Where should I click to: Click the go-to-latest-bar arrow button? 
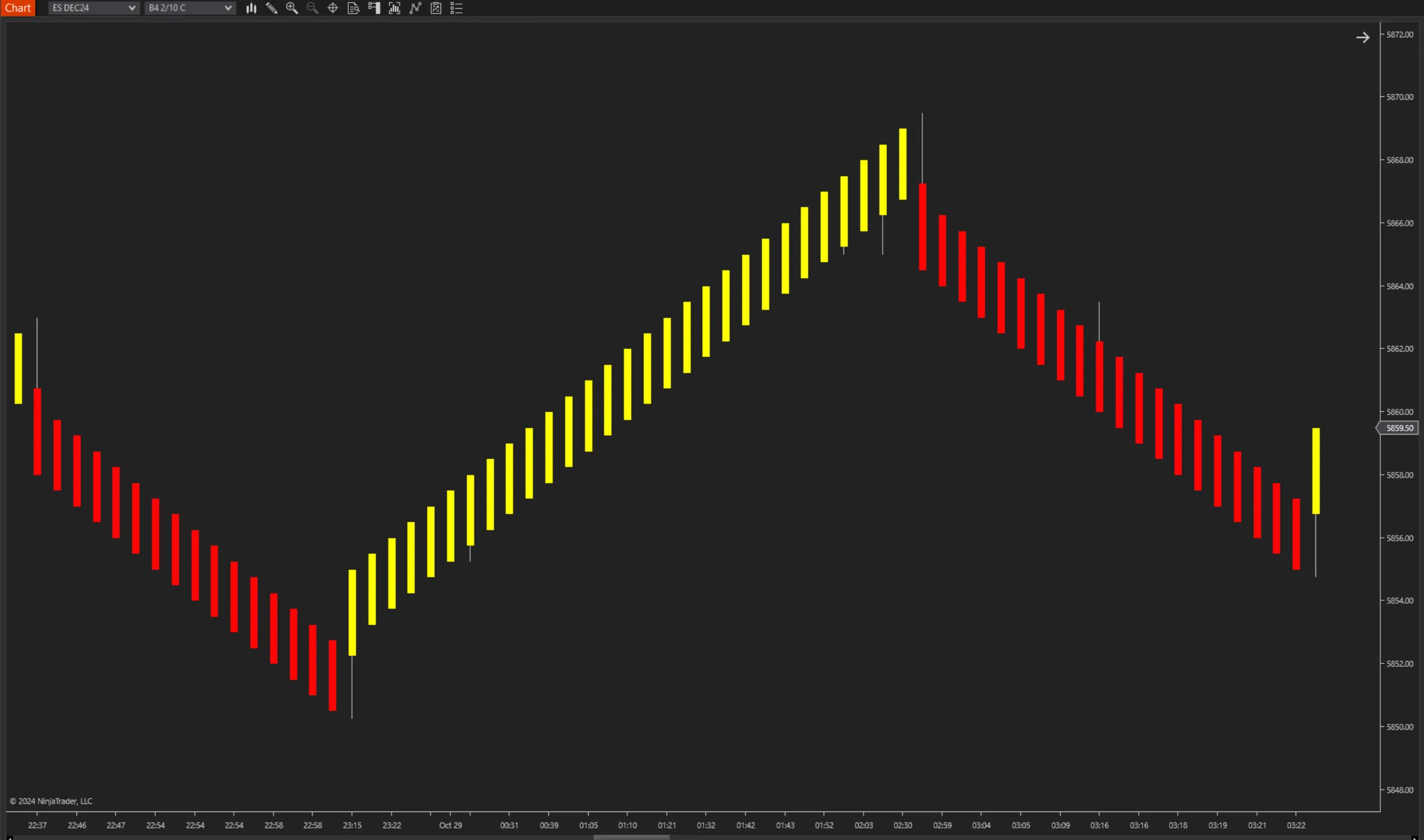tap(1363, 37)
